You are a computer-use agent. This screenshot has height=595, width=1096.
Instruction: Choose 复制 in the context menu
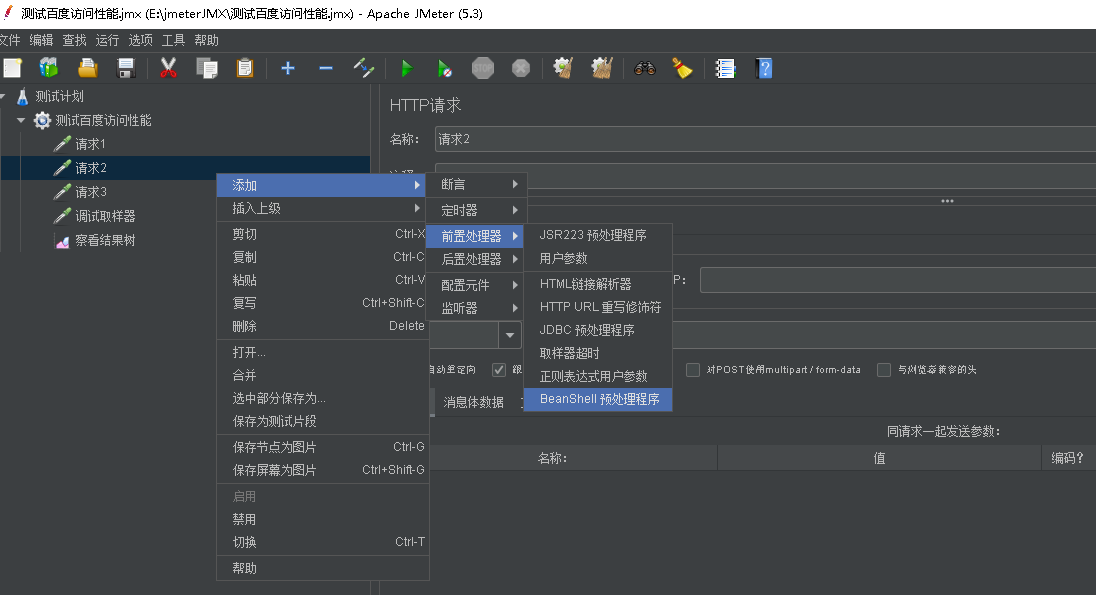322,257
